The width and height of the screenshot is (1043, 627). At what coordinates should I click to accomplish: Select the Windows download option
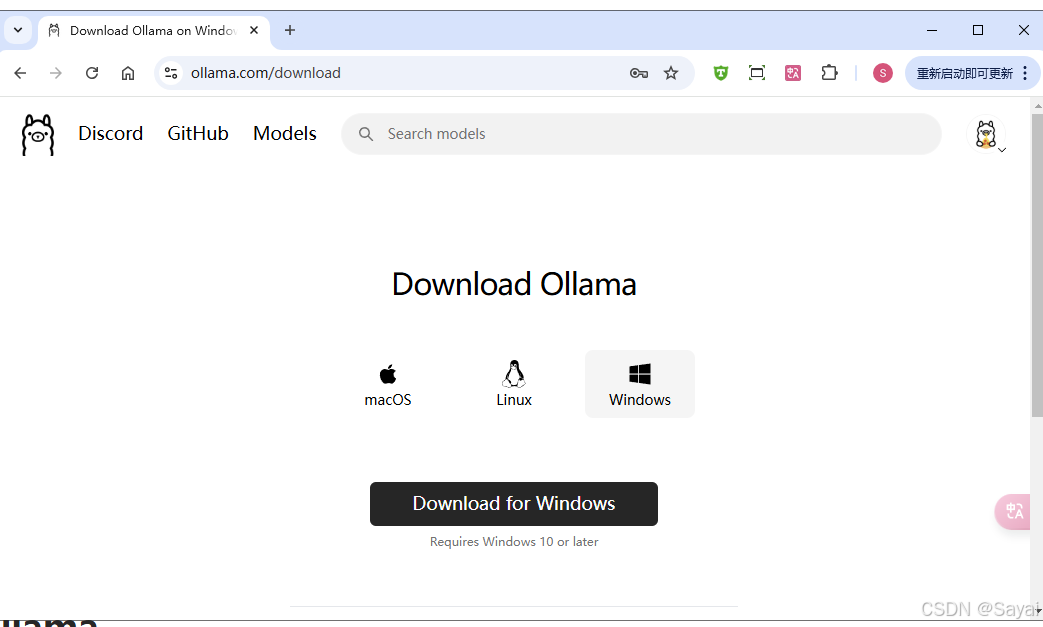640,384
